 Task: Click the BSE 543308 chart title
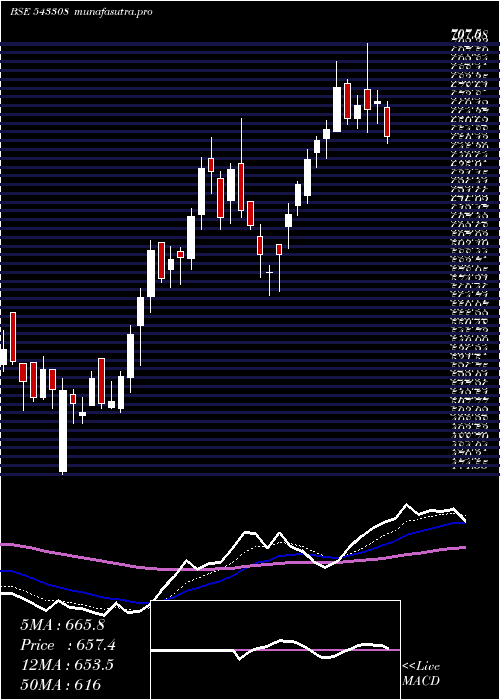(81, 12)
